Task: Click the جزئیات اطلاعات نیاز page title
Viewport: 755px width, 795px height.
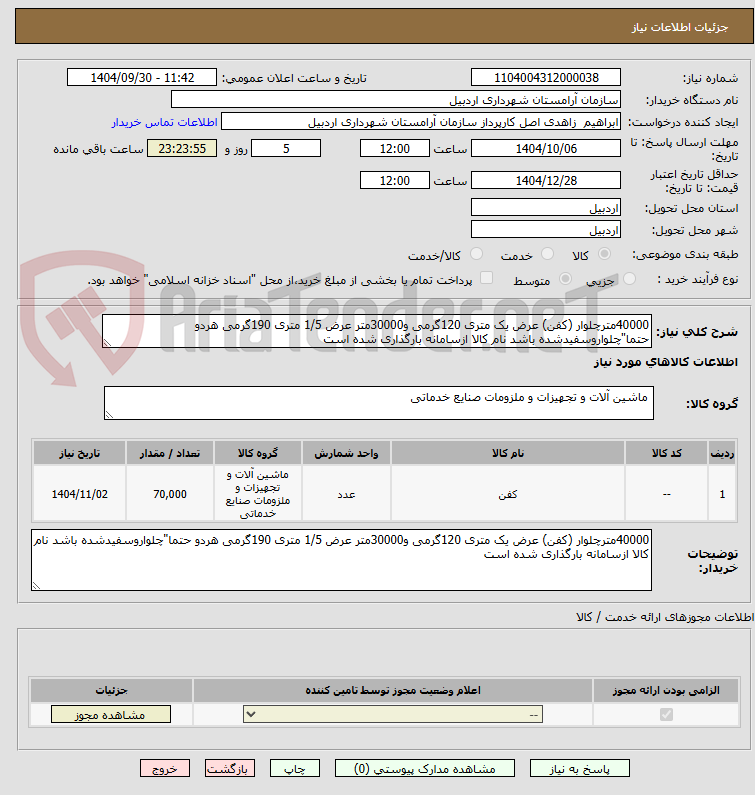Action: point(679,27)
